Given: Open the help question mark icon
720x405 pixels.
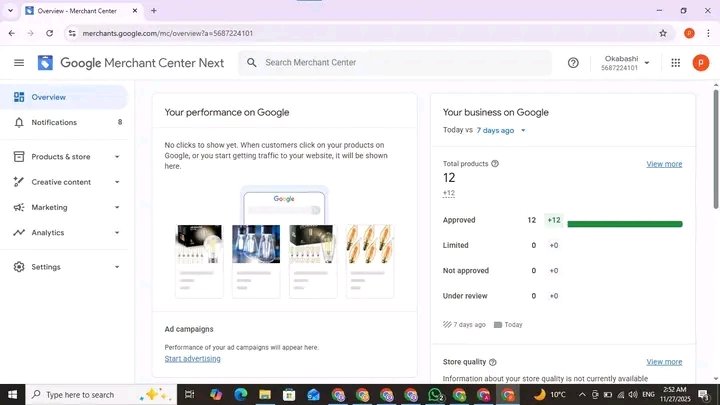Looking at the screenshot, I should tap(573, 63).
